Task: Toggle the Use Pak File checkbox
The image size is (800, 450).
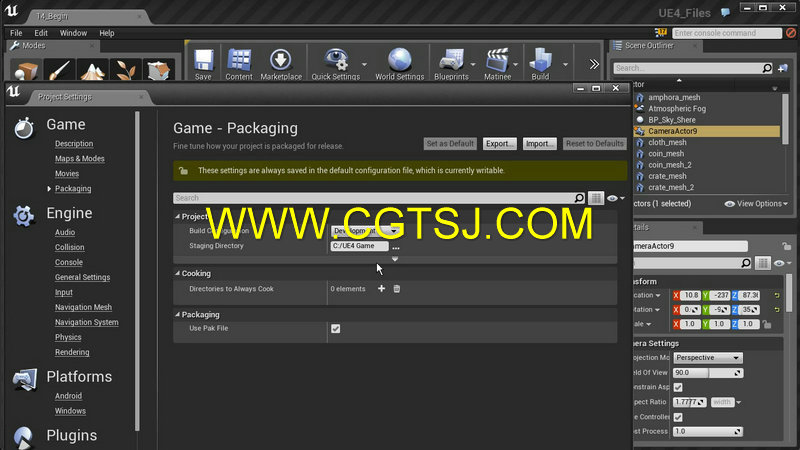Action: coord(336,329)
